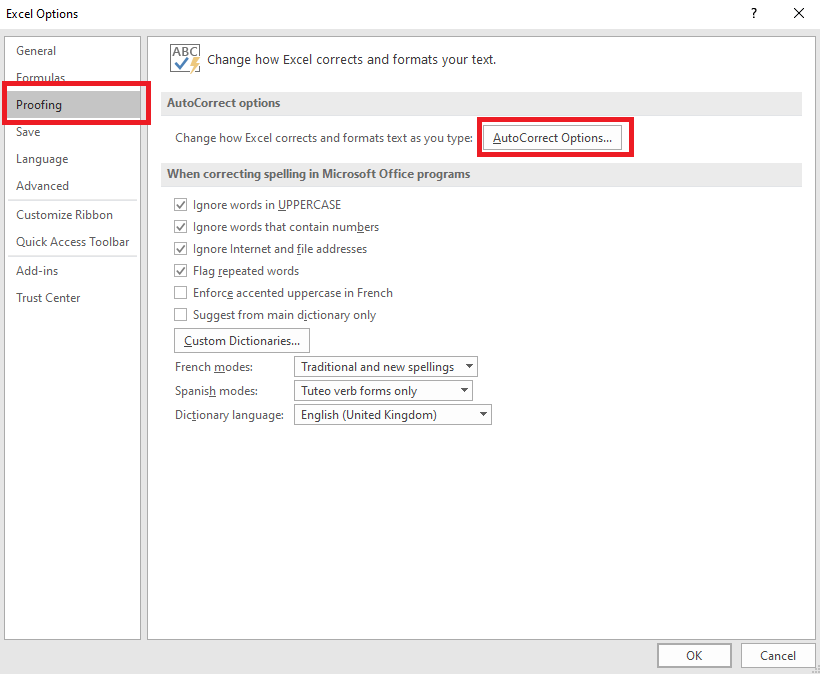Viewport: 820px width, 674px height.
Task: Click Cancel to discard changes
Action: click(x=778, y=656)
